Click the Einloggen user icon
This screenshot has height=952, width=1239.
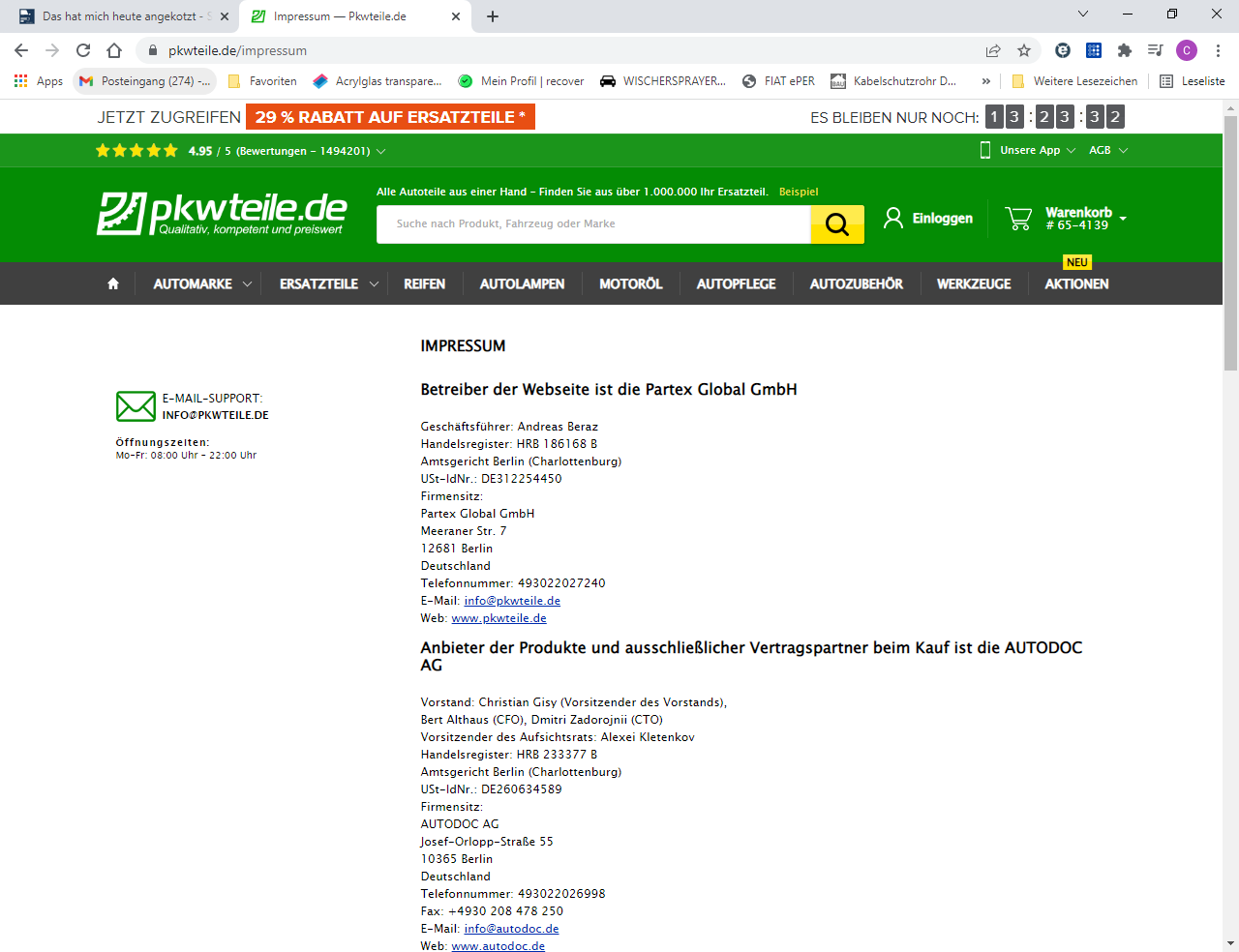pyautogui.click(x=893, y=219)
